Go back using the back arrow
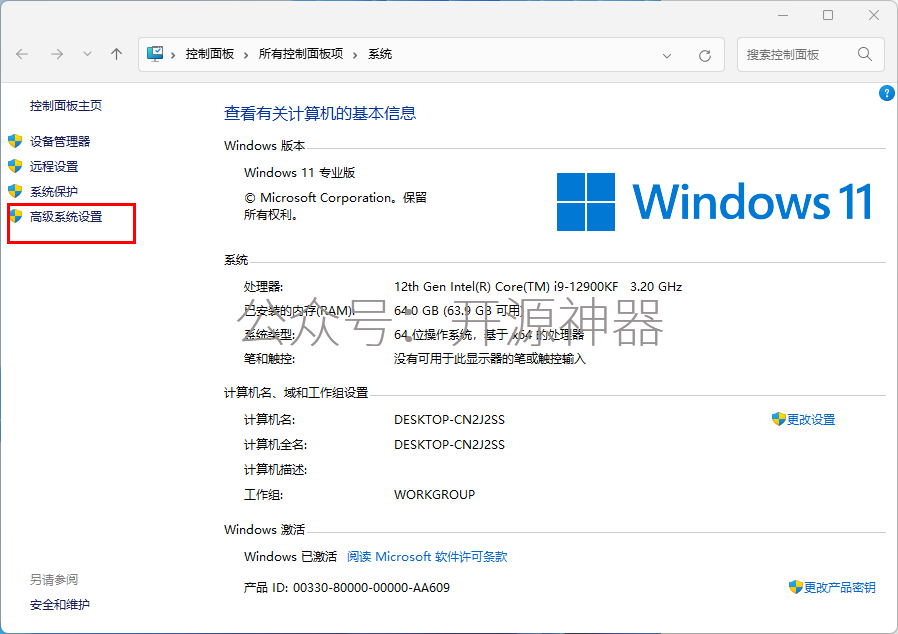 pos(22,54)
